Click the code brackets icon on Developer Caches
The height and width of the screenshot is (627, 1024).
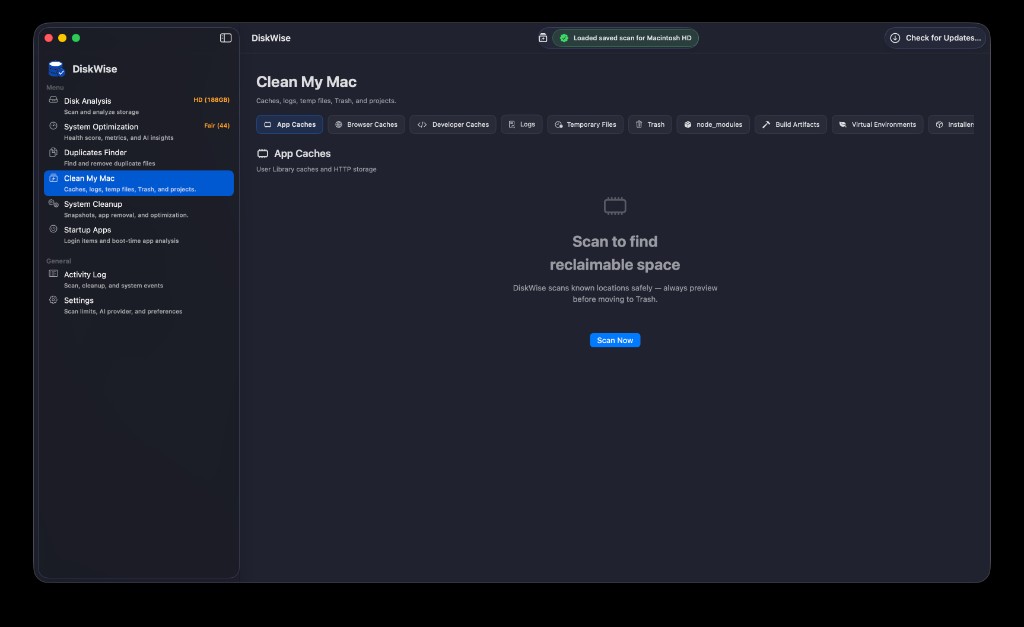pos(422,124)
